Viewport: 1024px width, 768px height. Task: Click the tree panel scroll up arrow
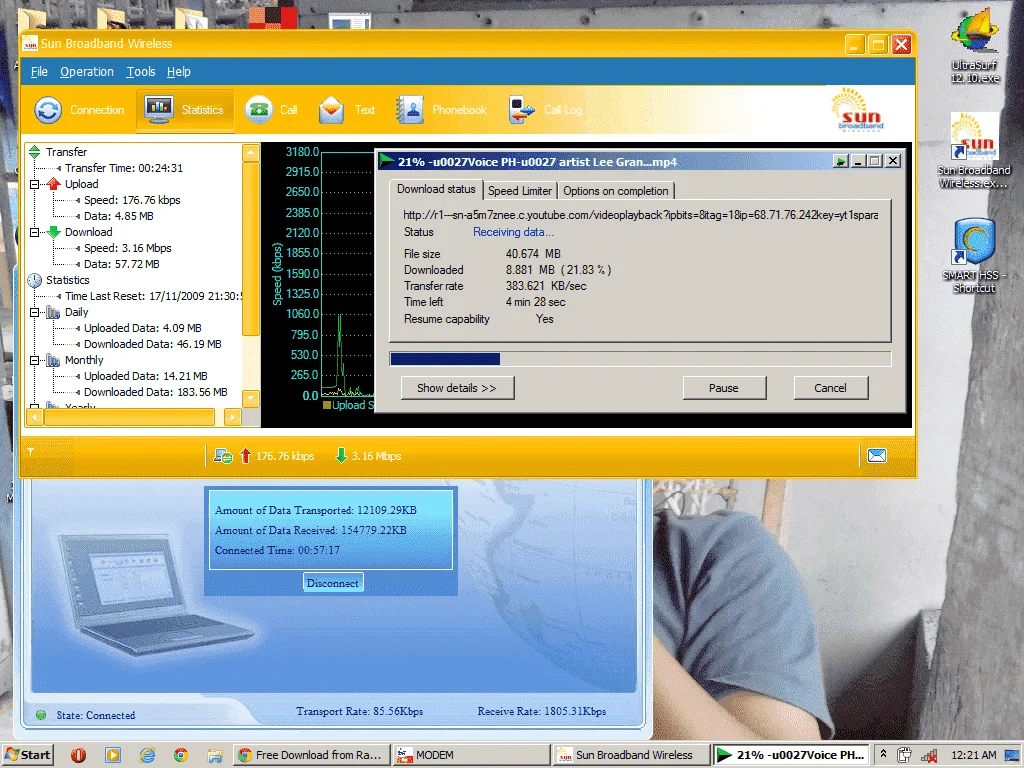(x=251, y=153)
